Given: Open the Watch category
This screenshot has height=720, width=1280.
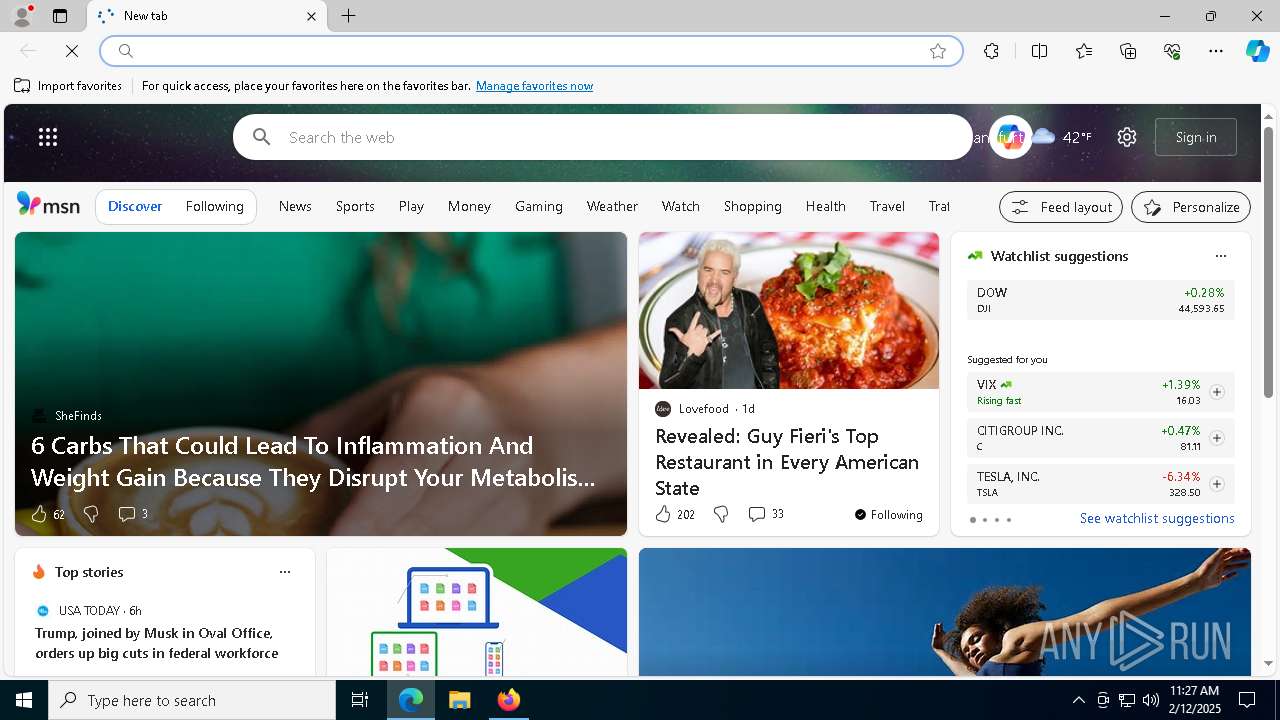Looking at the screenshot, I should 681,206.
